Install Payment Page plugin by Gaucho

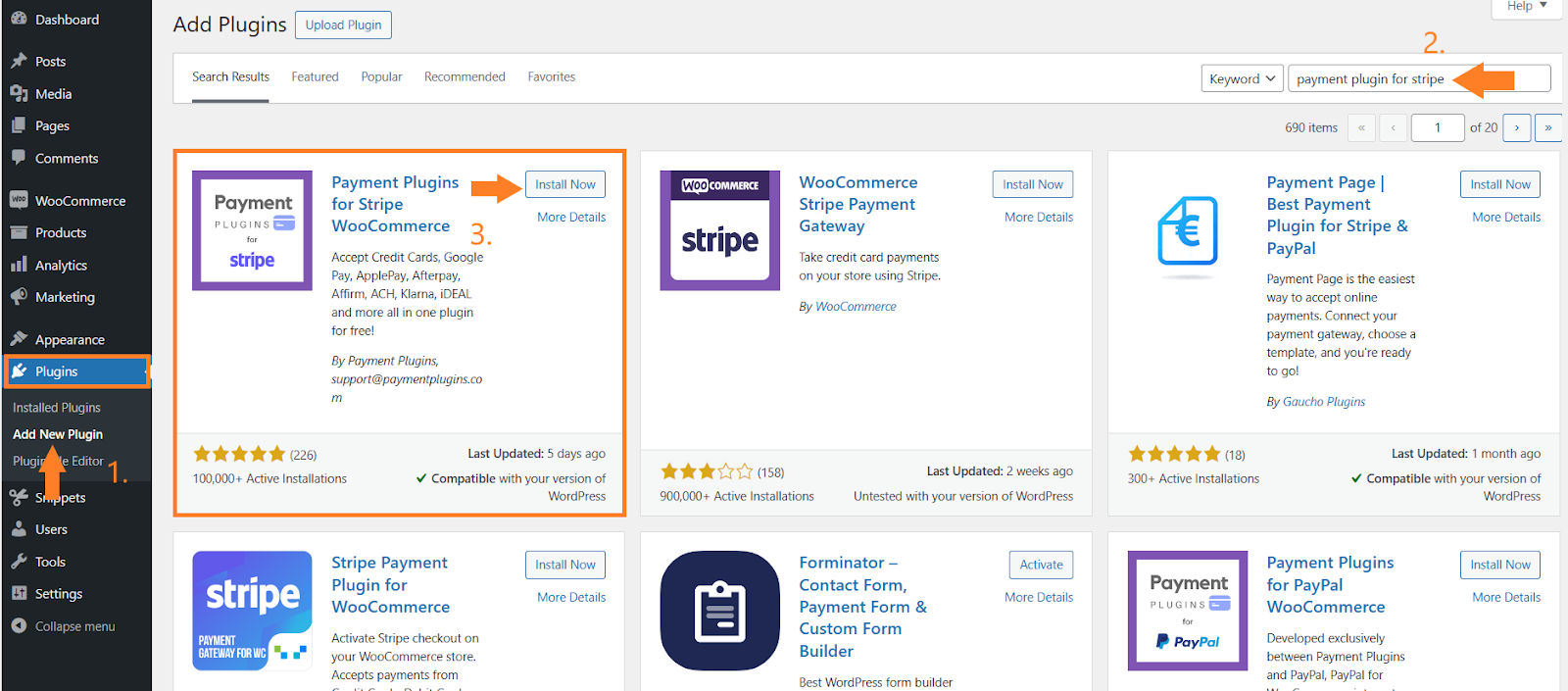click(x=1500, y=184)
